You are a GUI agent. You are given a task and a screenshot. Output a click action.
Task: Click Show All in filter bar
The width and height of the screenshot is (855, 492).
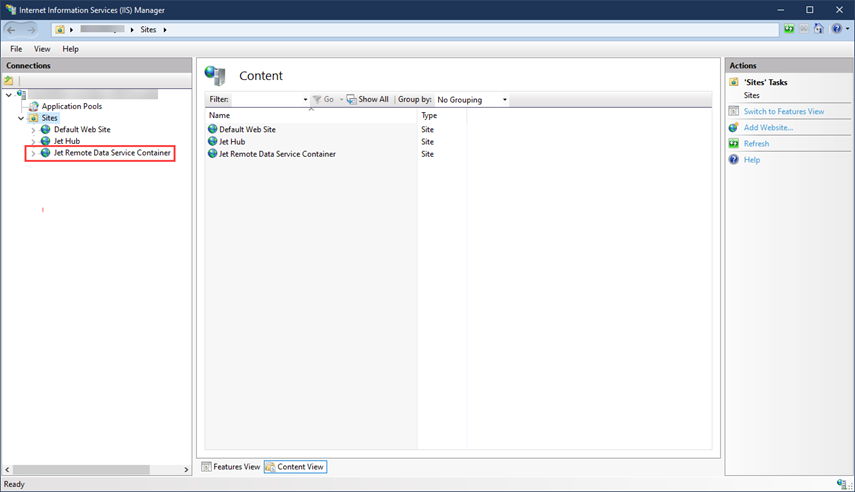click(x=368, y=99)
